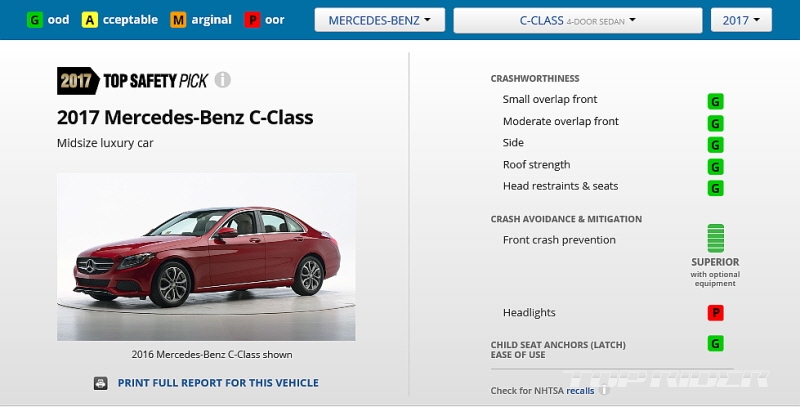Viewport: 800px width, 407px height.
Task: Click the green G rating for Small overlap front
Action: click(715, 101)
